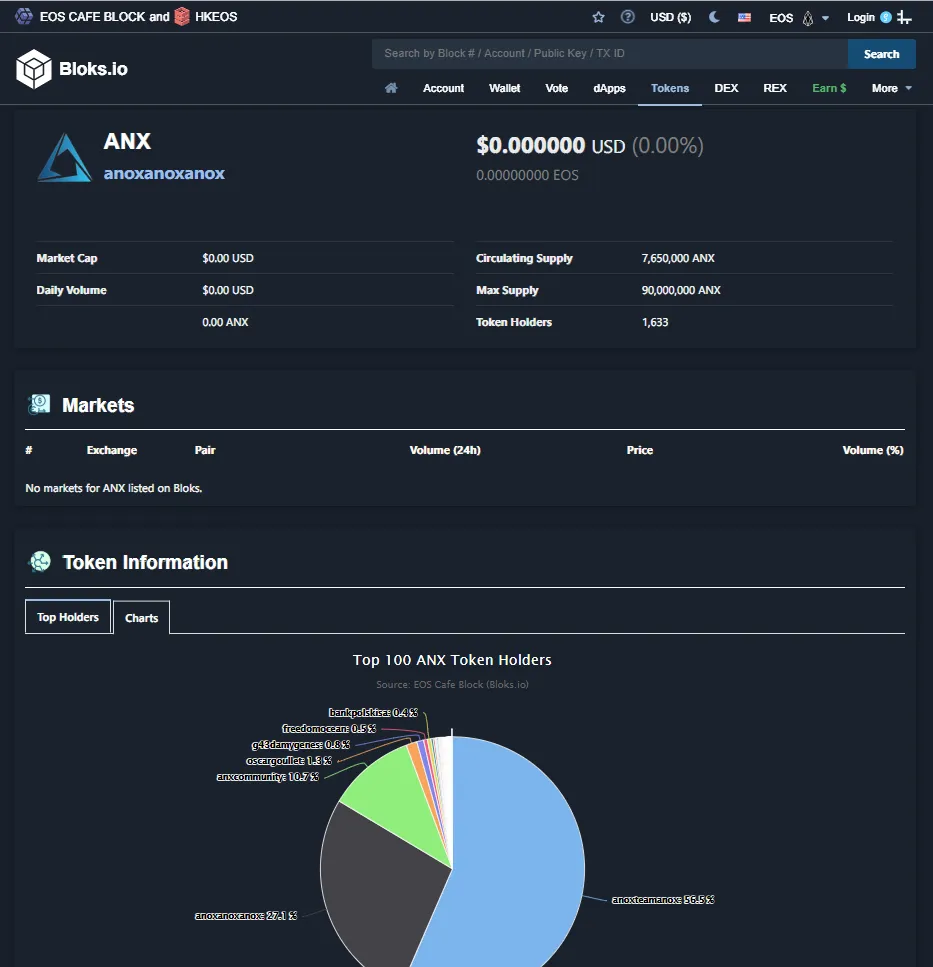Open the HKEOS link
Image resolution: width=933 pixels, height=967 pixels.
216,17
